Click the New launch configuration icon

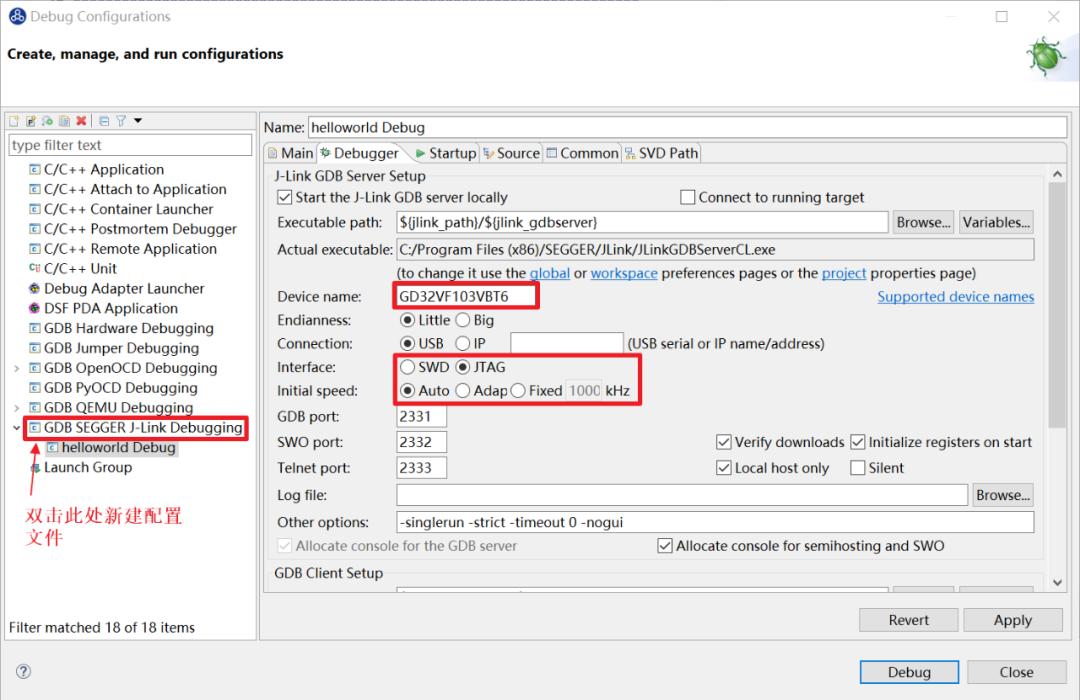[14, 121]
